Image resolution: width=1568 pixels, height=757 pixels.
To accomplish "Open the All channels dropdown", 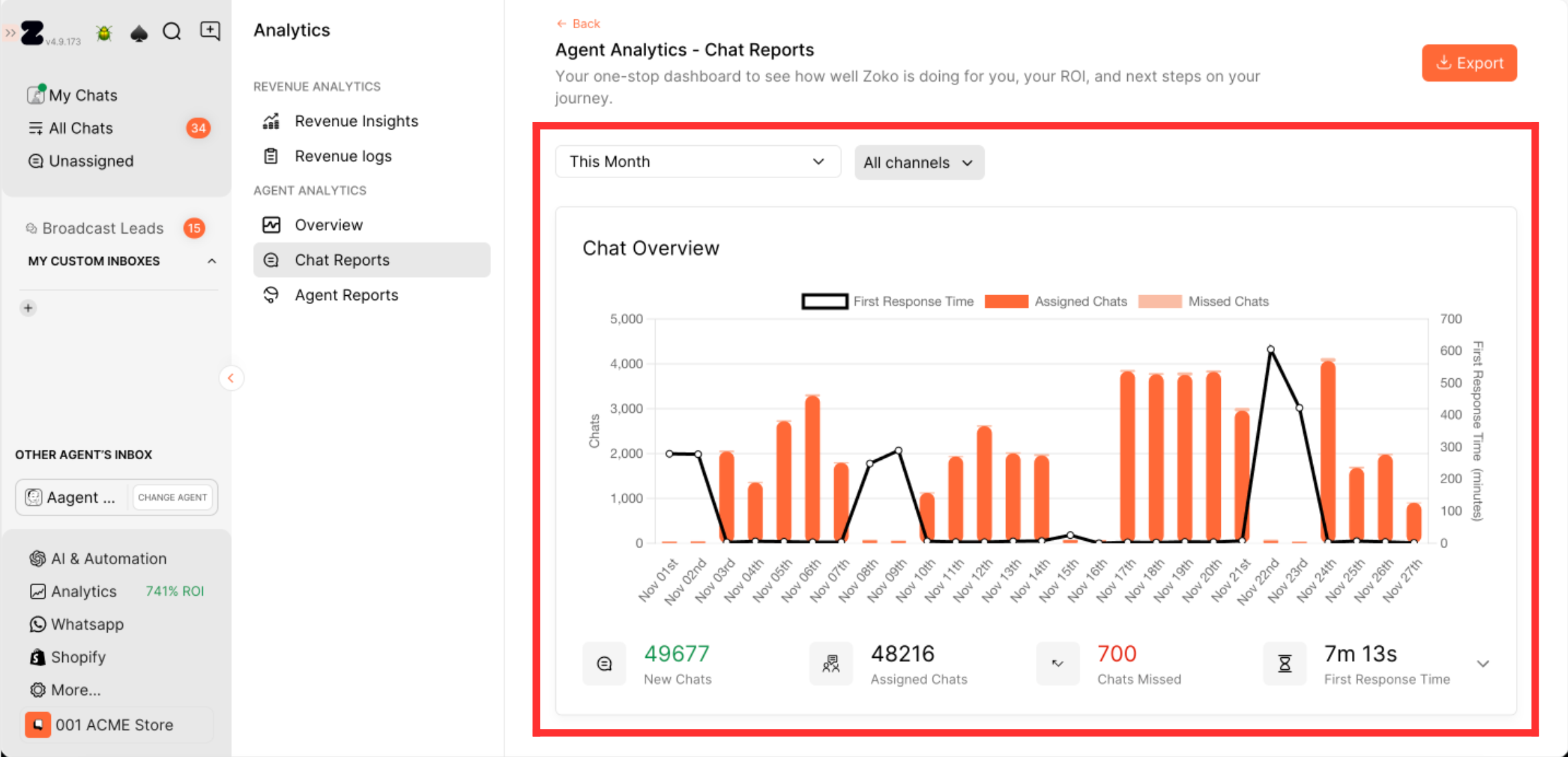I will [x=918, y=163].
